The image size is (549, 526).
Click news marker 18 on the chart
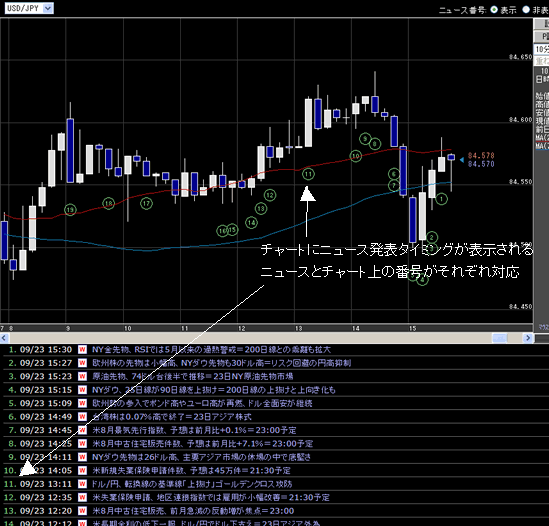pyautogui.click(x=109, y=203)
